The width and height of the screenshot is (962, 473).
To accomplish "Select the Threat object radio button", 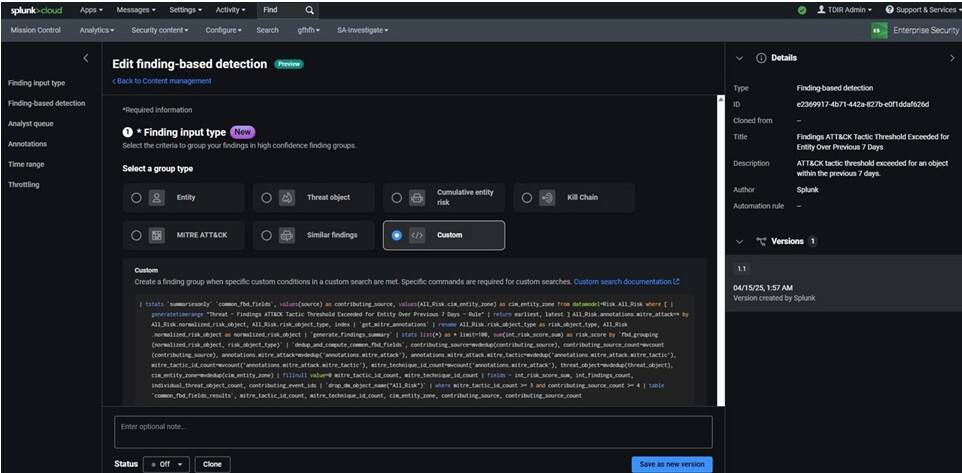I will coord(266,198).
